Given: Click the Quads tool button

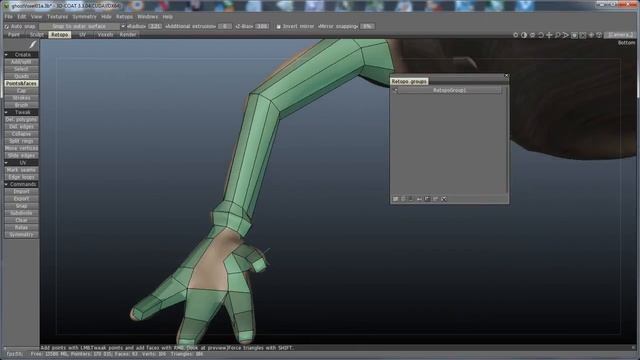Looking at the screenshot, I should coord(21,76).
